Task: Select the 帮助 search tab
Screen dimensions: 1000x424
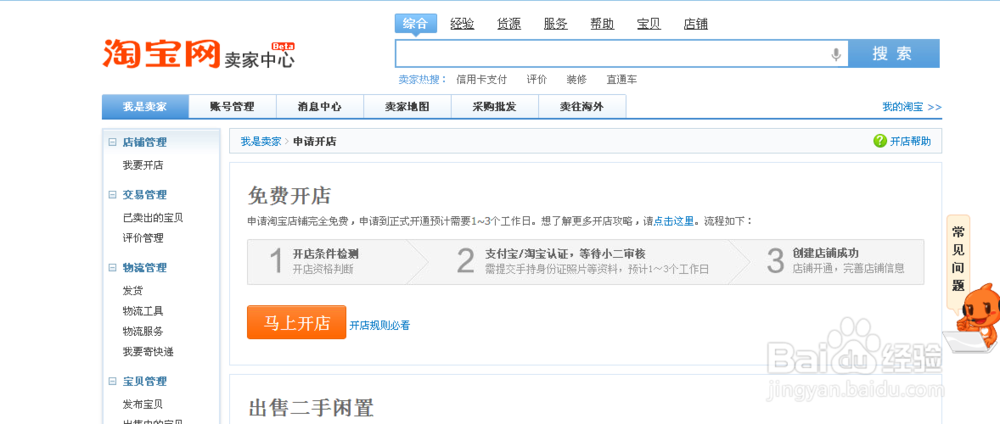Action: tap(602, 24)
